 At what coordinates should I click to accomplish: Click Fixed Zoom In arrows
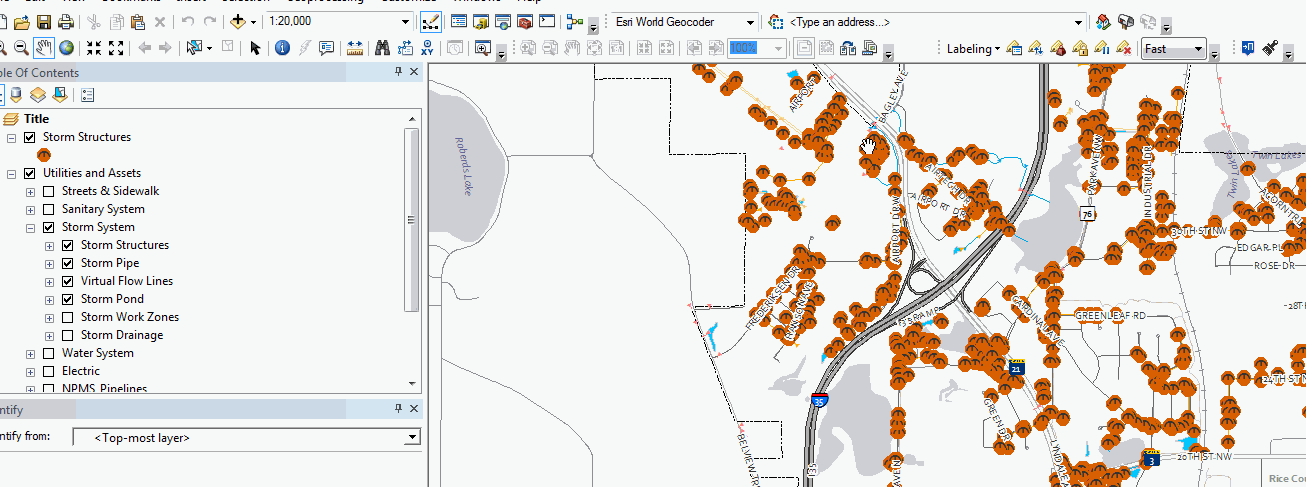pyautogui.click(x=94, y=47)
